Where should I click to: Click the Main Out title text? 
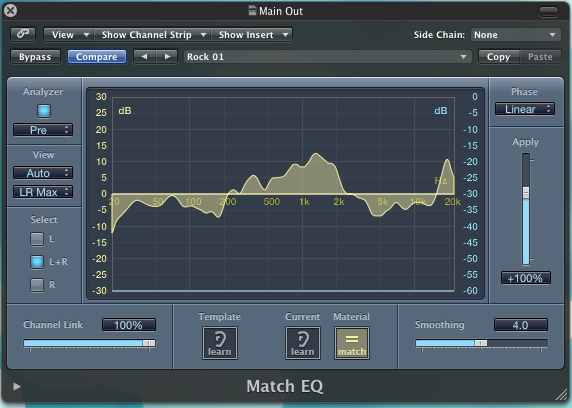click(x=281, y=11)
